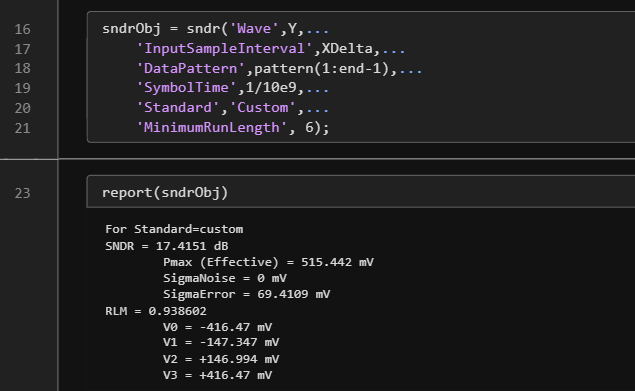Click the 'V2 = +146.994 mV' line

click(221, 359)
